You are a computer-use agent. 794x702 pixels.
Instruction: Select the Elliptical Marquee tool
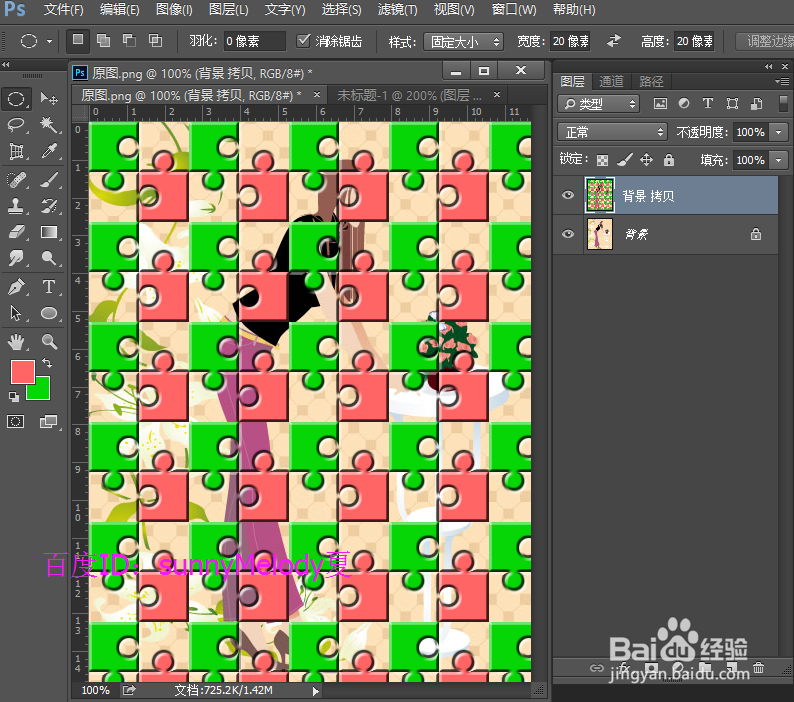[16, 99]
